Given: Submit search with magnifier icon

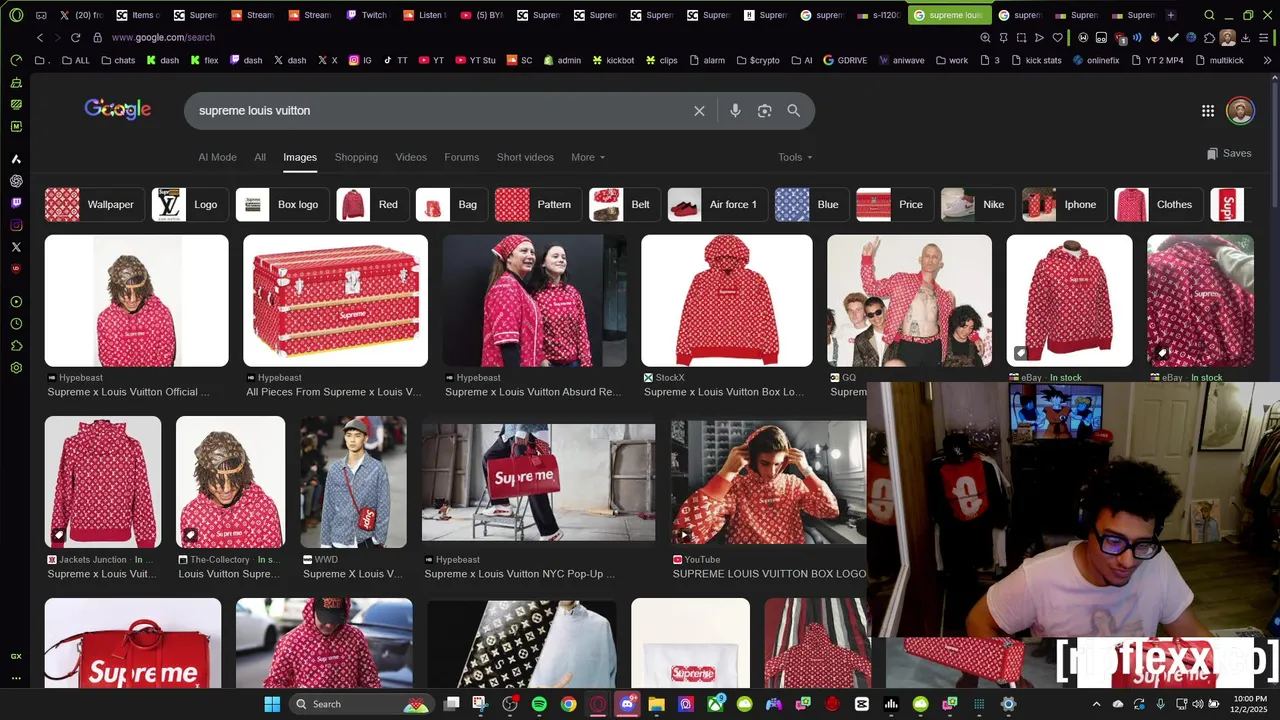Looking at the screenshot, I should pyautogui.click(x=794, y=111).
